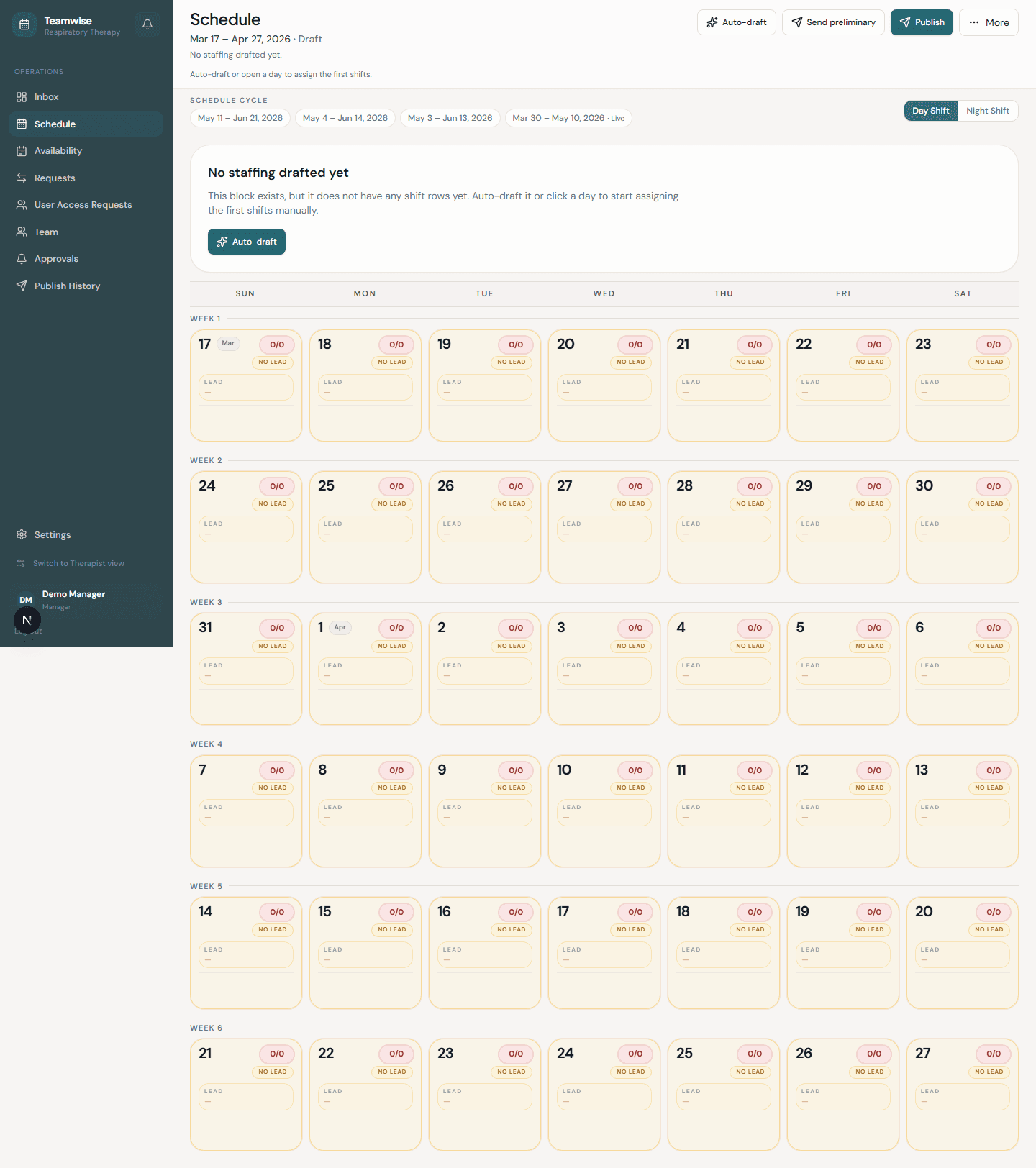Select cycle May 3 – Jun 13, 2026
Image resolution: width=1036 pixels, height=1168 pixels.
(x=450, y=118)
